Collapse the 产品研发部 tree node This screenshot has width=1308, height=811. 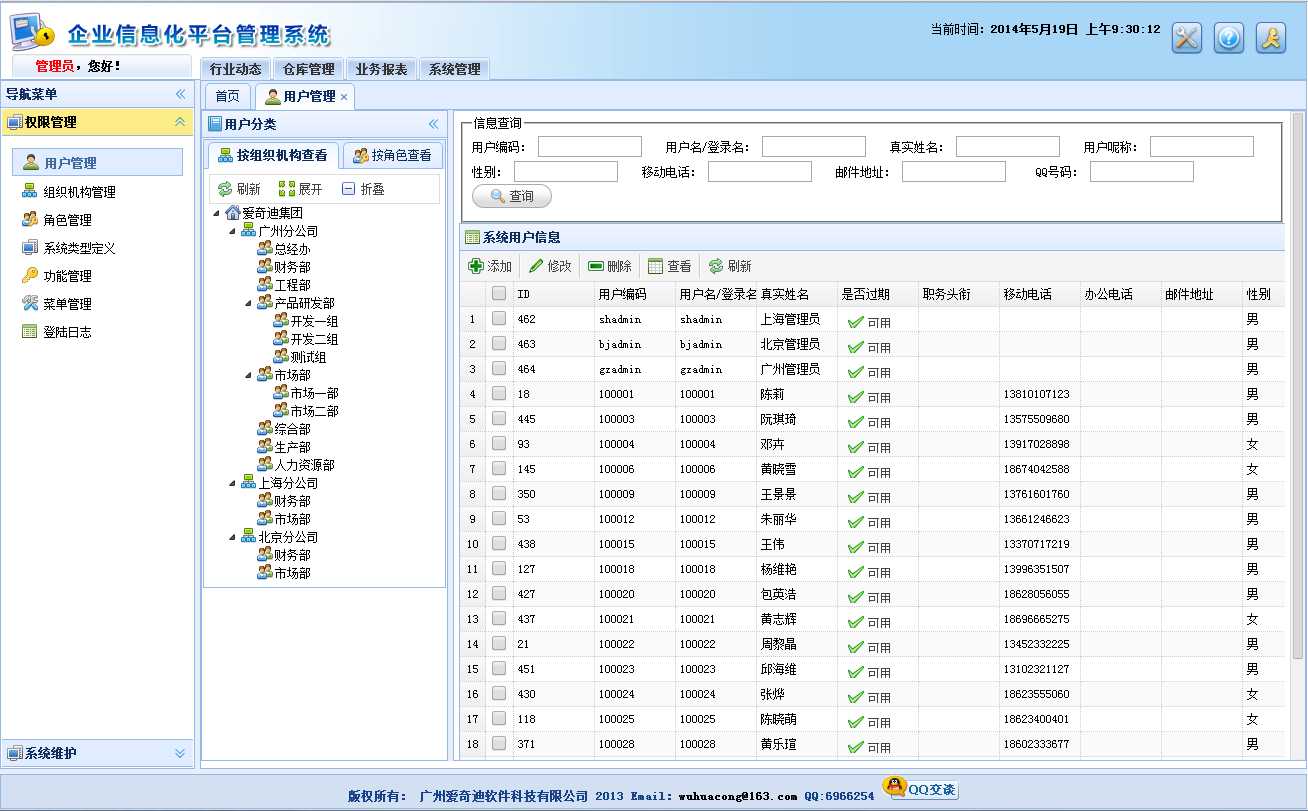(249, 303)
